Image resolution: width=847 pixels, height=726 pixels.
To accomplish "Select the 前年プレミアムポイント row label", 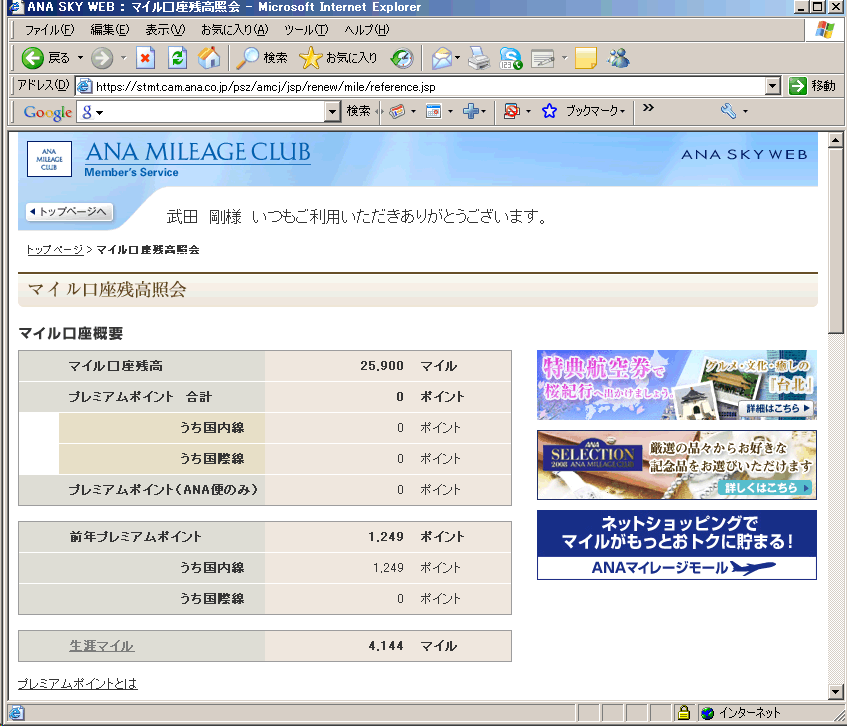I will (136, 536).
